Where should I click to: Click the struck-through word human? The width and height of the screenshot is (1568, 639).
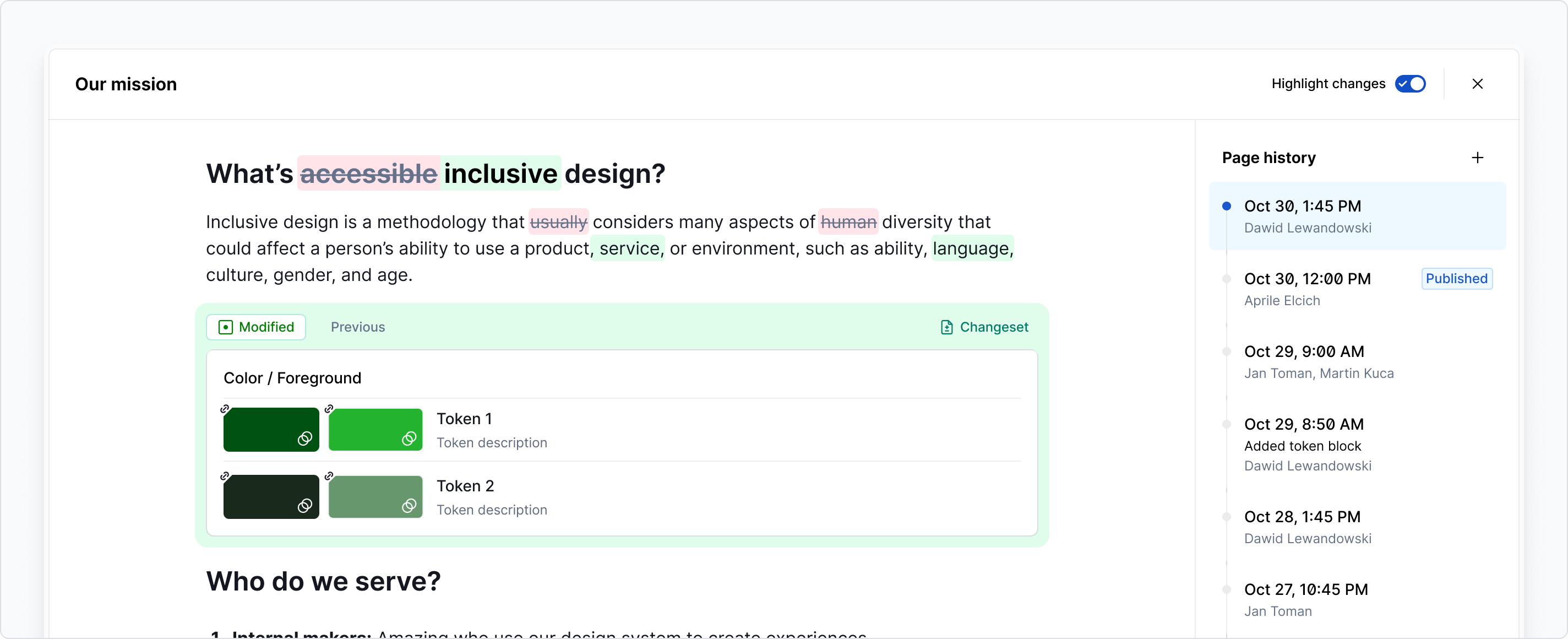(x=848, y=223)
